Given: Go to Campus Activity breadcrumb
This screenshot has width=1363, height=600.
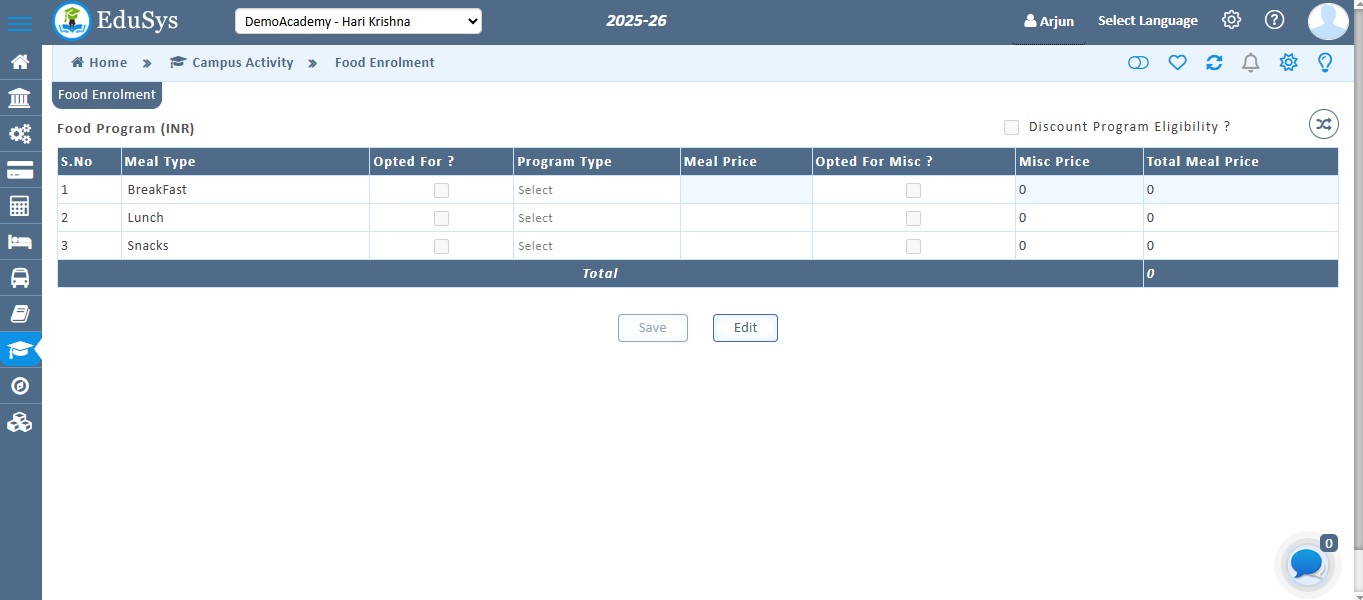Looking at the screenshot, I should pos(242,63).
